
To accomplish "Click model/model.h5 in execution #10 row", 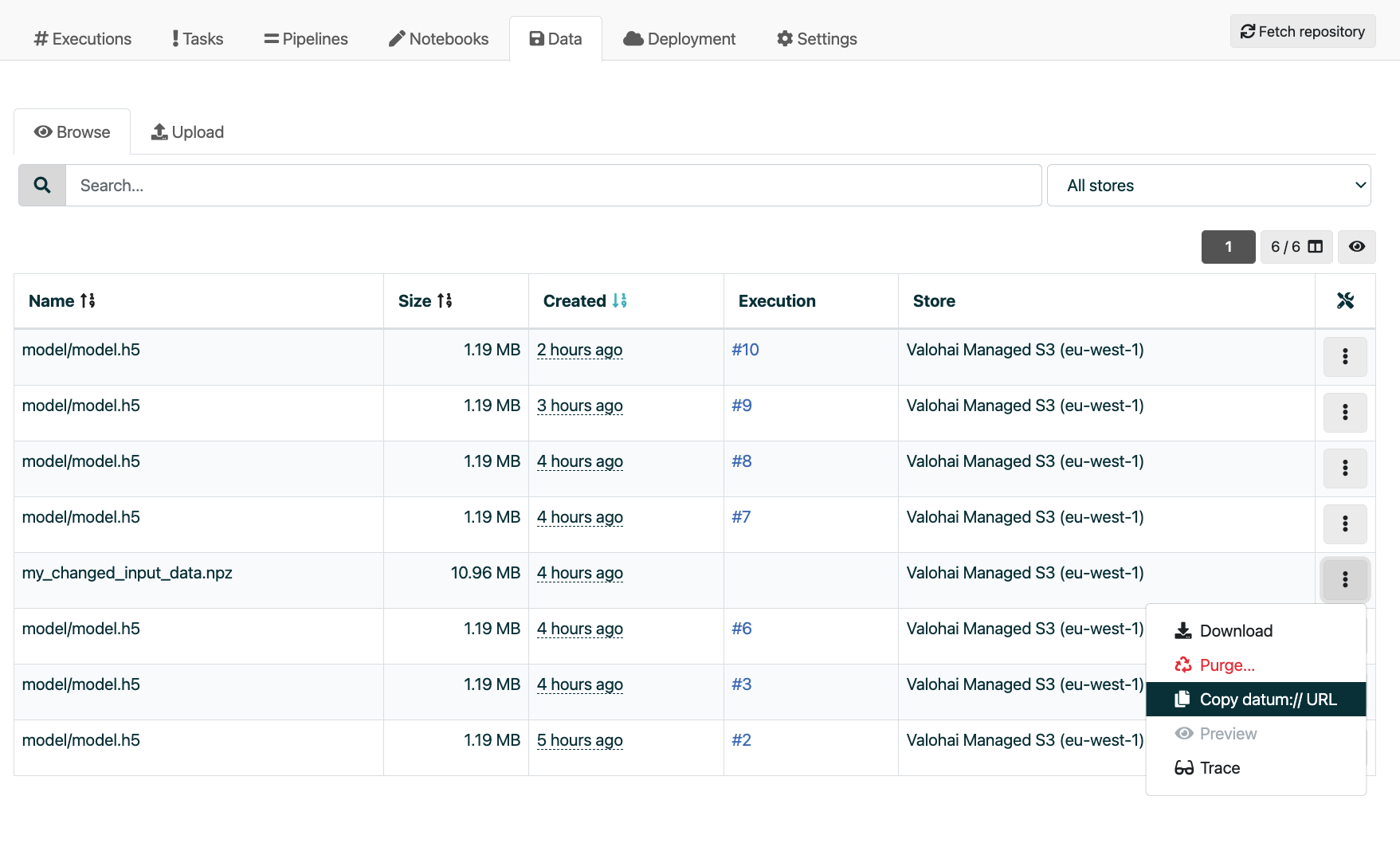I will pos(81,350).
